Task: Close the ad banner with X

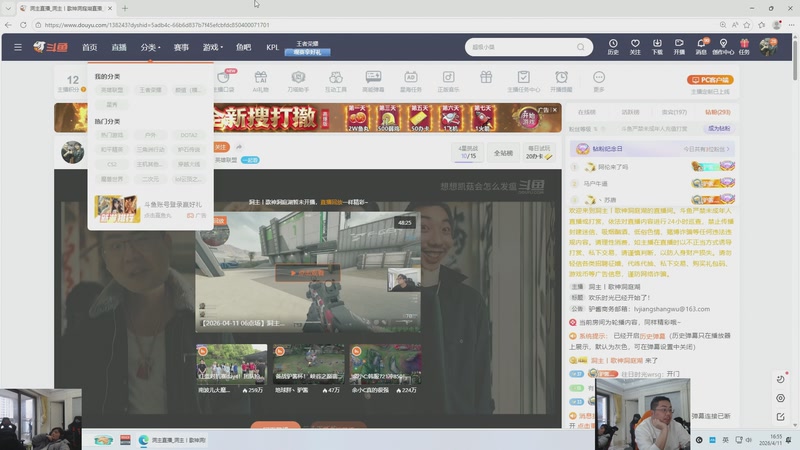Action: (x=555, y=110)
